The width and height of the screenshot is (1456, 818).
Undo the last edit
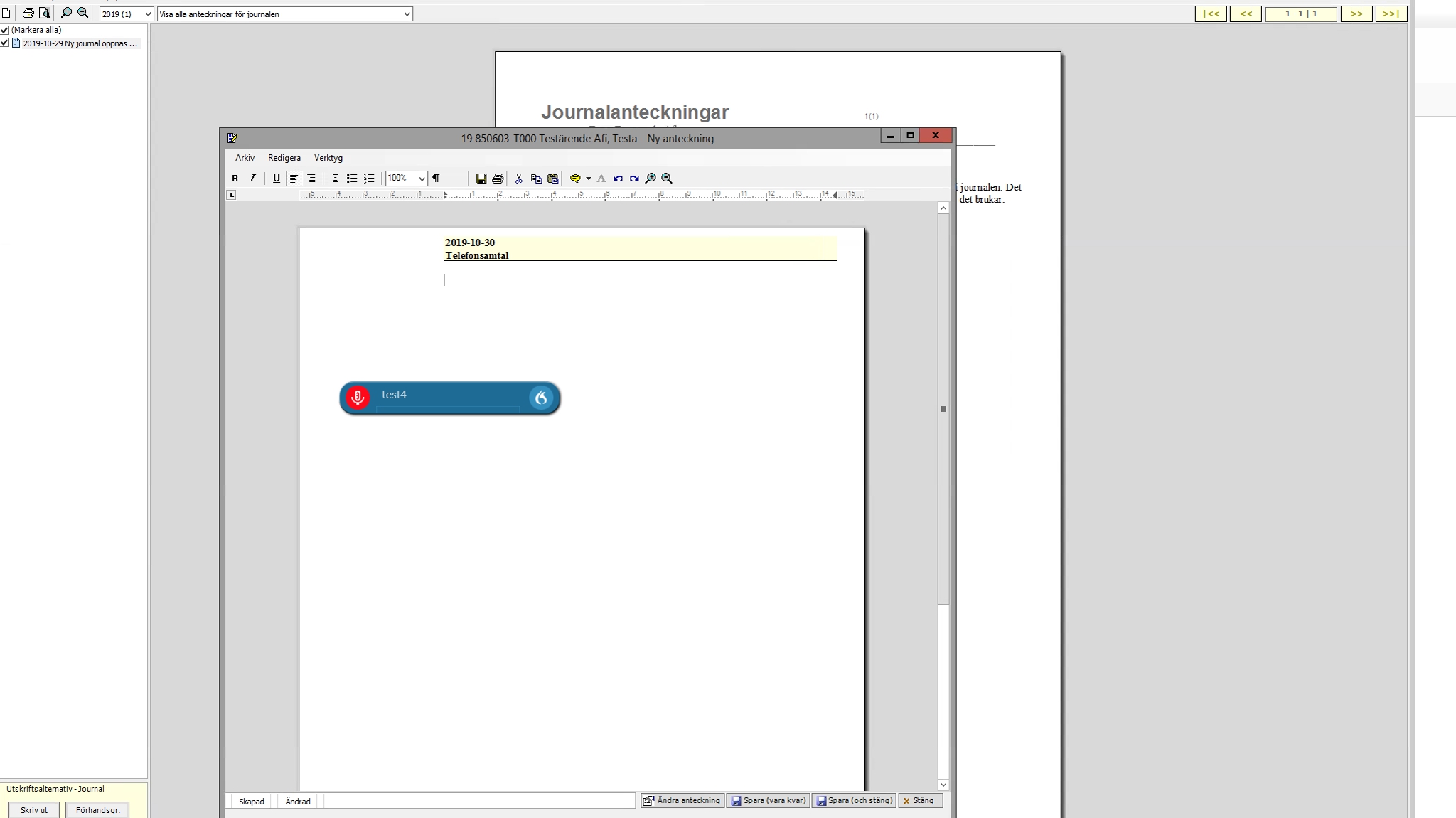coord(618,179)
